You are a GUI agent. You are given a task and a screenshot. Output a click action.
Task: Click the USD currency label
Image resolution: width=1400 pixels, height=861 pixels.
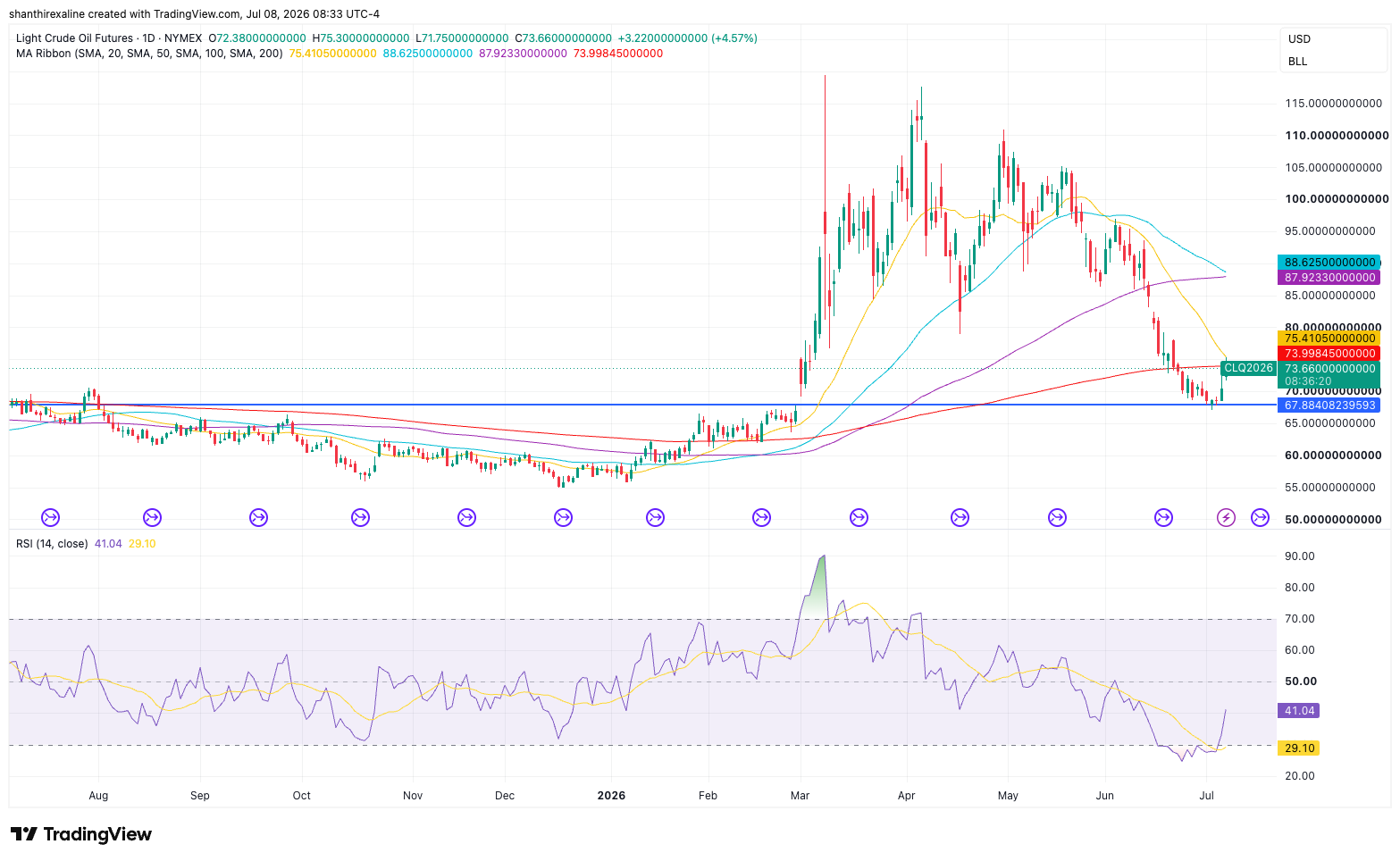[x=1299, y=39]
